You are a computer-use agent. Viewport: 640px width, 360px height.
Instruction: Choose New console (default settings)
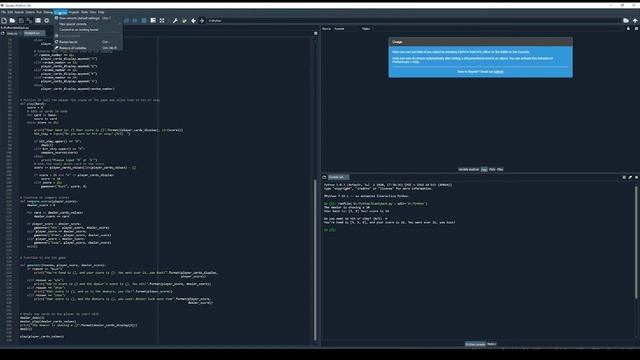(88, 18)
